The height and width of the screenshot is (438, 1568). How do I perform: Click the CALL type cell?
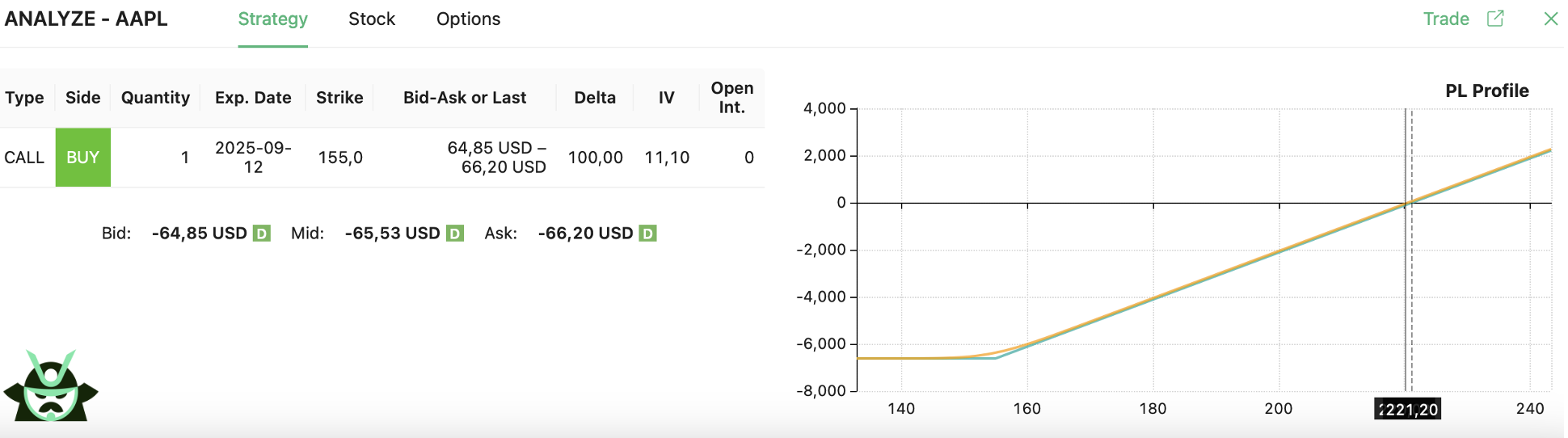point(24,158)
